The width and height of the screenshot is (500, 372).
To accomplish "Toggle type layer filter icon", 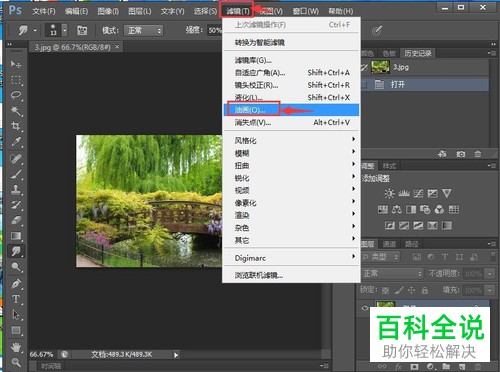I will coord(445,257).
